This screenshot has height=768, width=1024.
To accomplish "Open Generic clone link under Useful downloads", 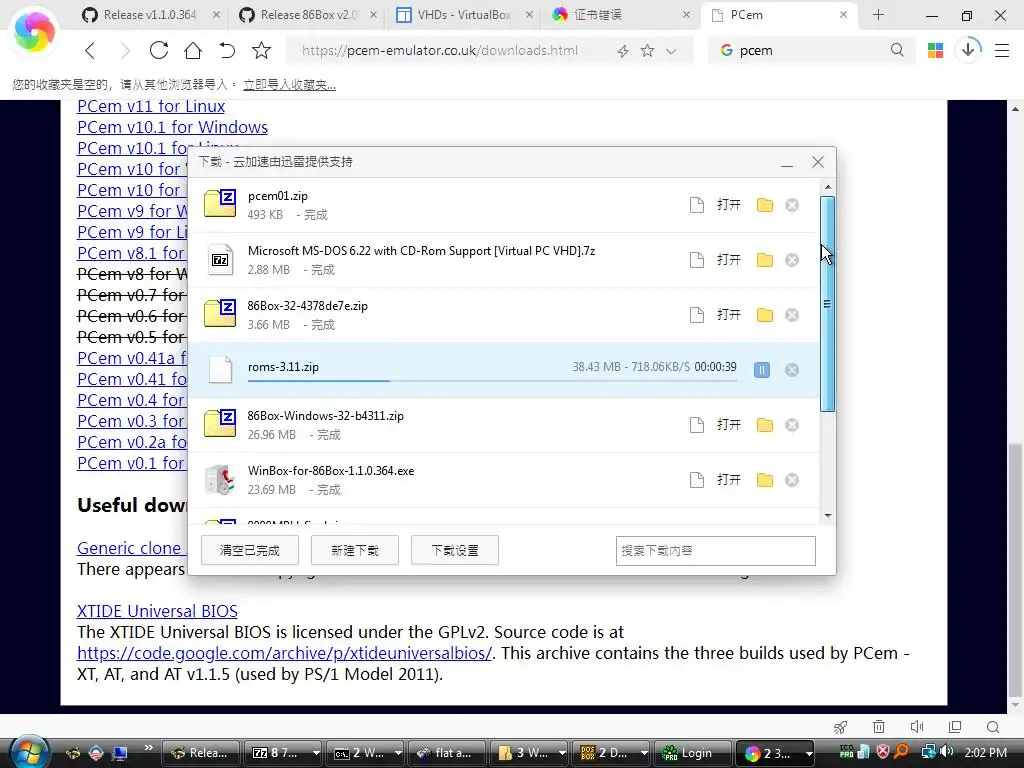I will 129,549.
